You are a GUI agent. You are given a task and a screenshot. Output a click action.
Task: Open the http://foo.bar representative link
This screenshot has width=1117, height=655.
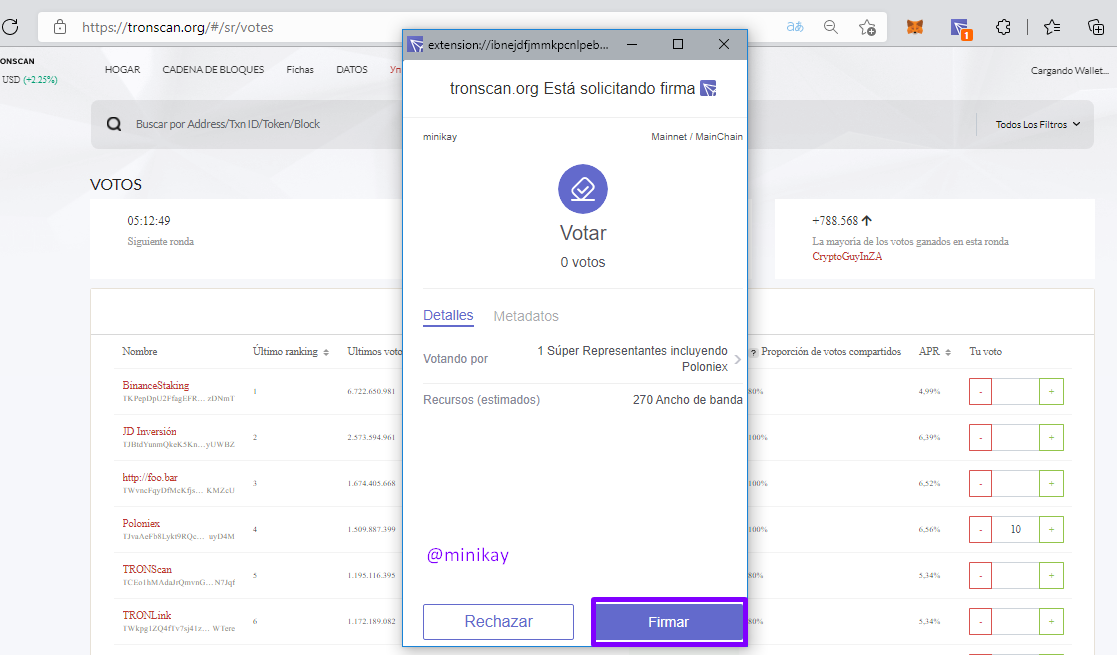[150, 478]
